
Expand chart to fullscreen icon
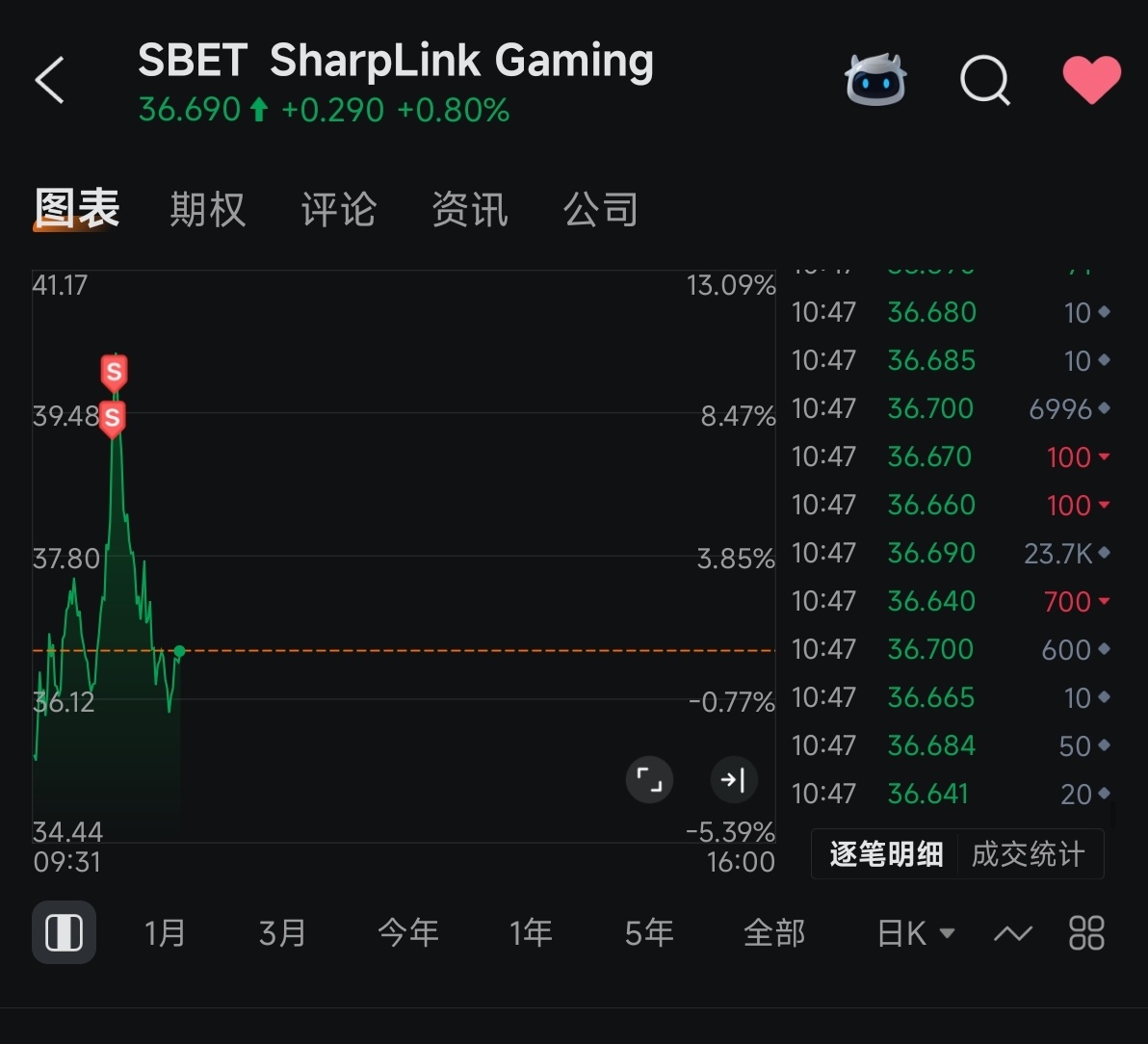[x=649, y=780]
